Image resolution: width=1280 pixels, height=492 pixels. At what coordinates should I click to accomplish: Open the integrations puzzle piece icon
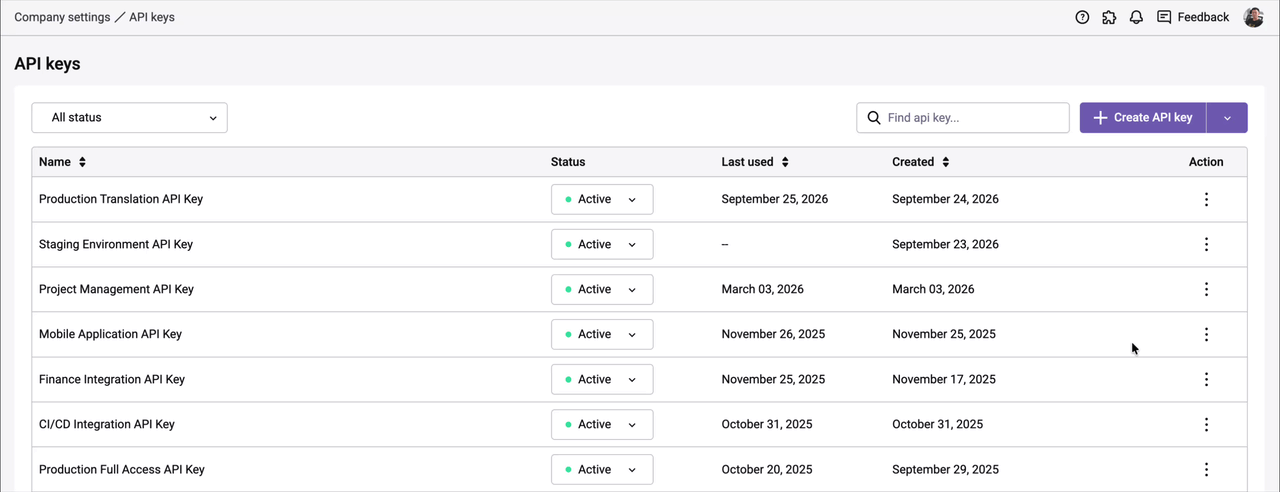(1109, 17)
